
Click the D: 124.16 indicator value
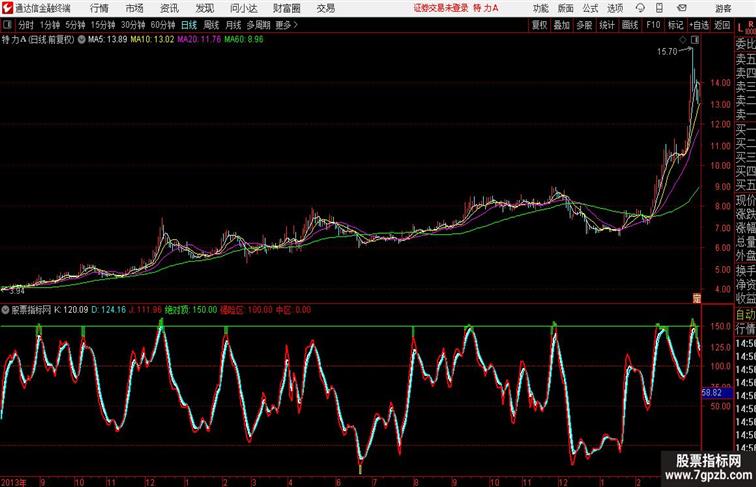[x=108, y=310]
